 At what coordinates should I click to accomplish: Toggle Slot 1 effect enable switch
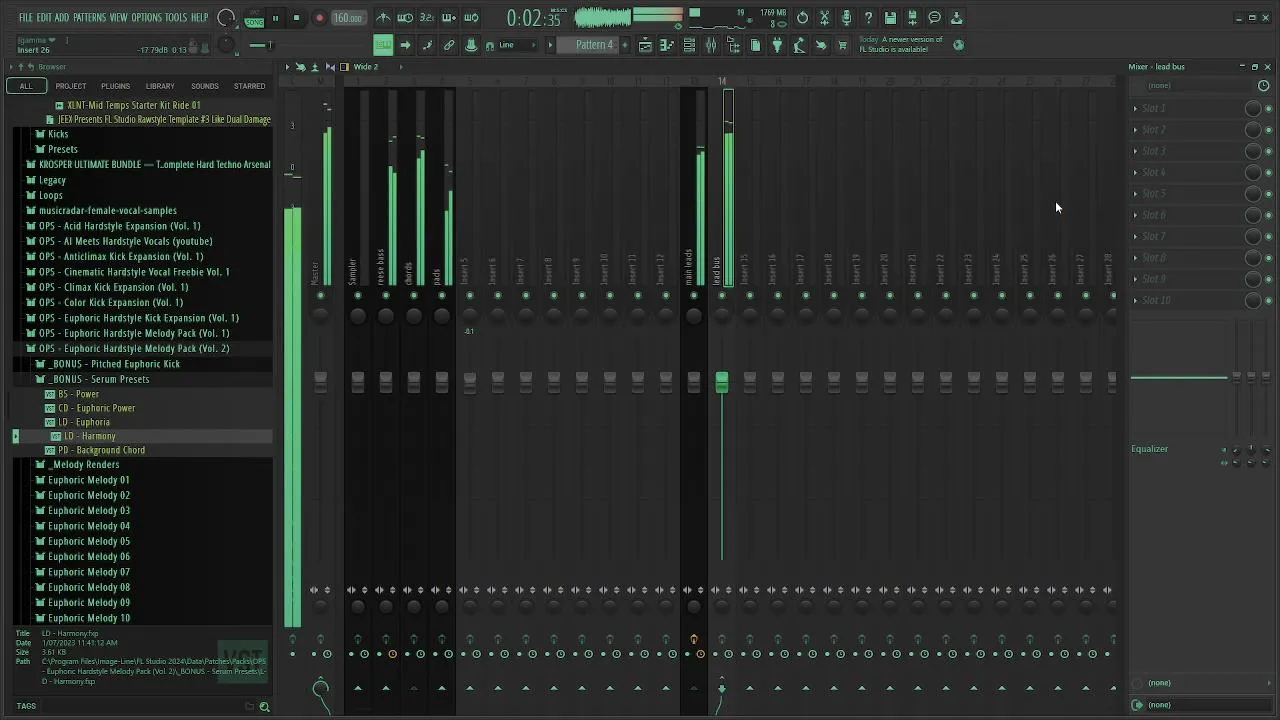point(1269,108)
